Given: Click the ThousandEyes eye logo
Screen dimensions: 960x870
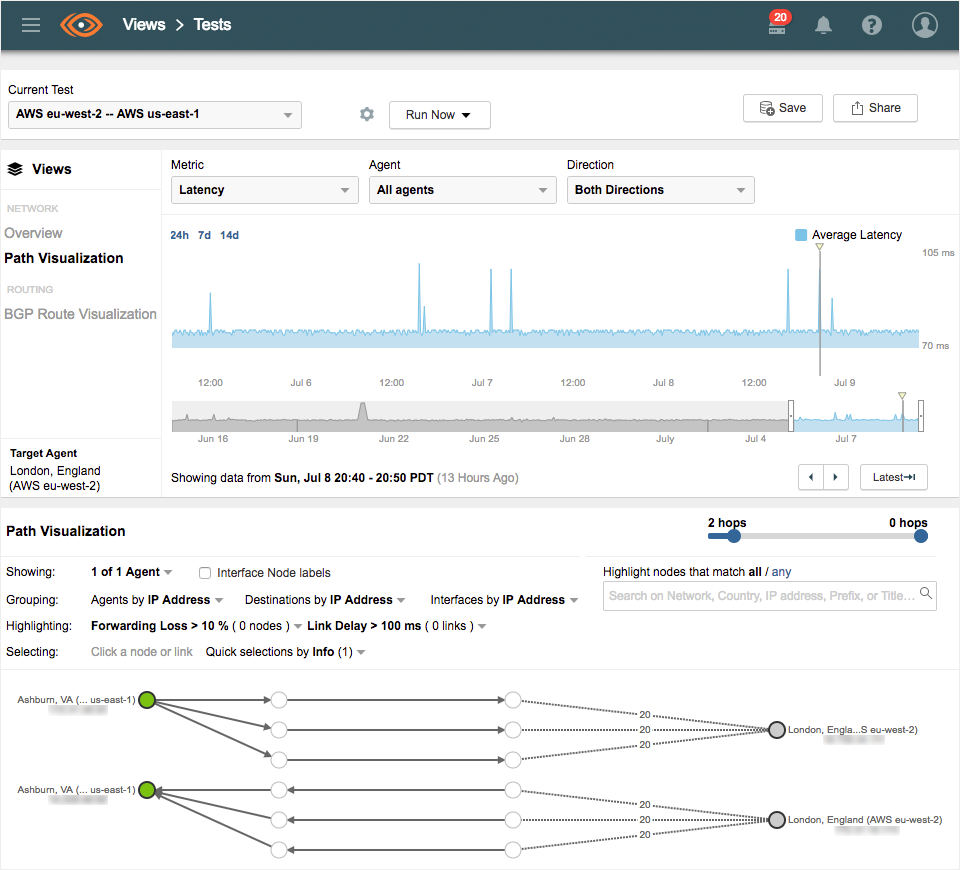Looking at the screenshot, I should 82,25.
